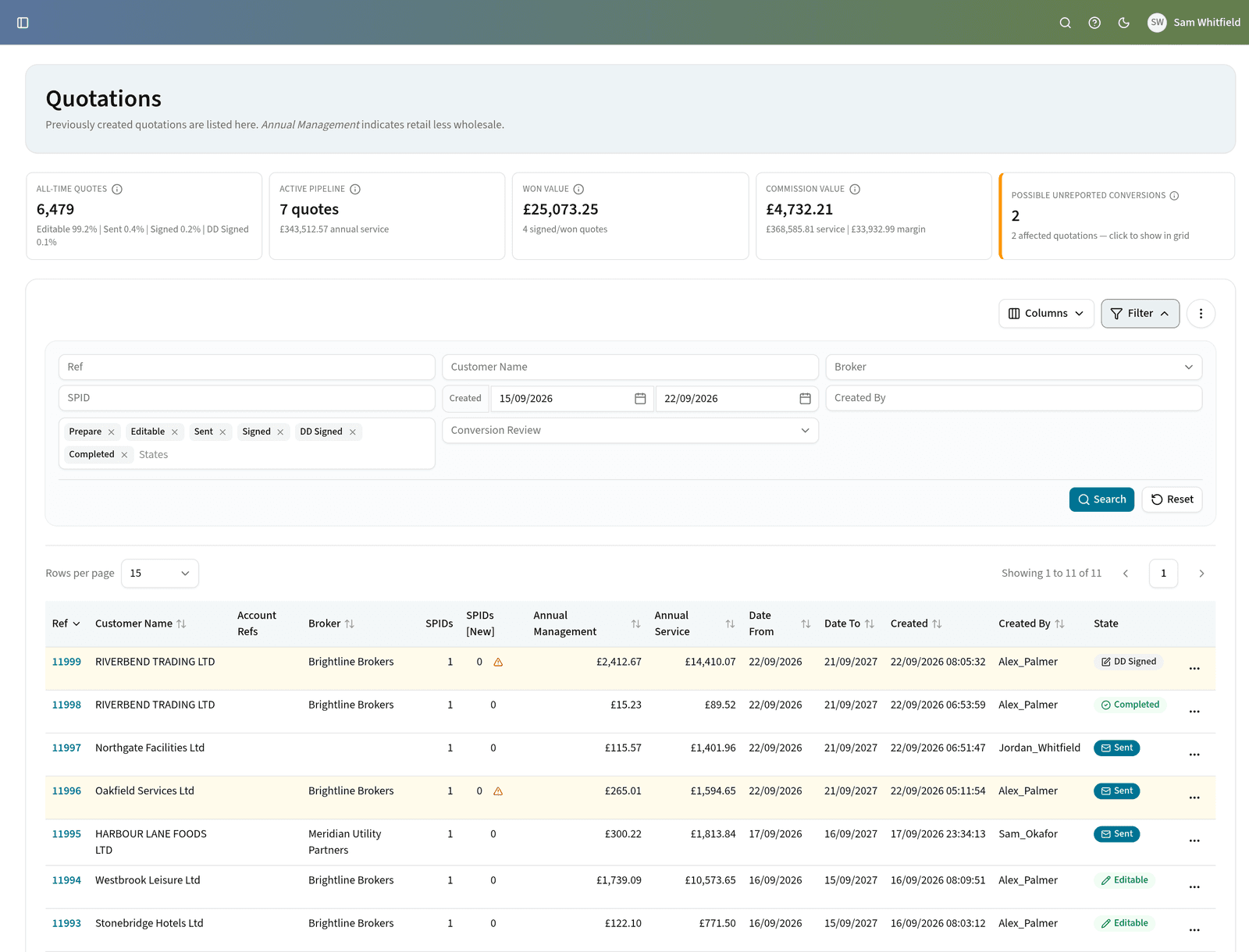
Task: Show info for All-Time Quotes
Action: tap(117, 189)
